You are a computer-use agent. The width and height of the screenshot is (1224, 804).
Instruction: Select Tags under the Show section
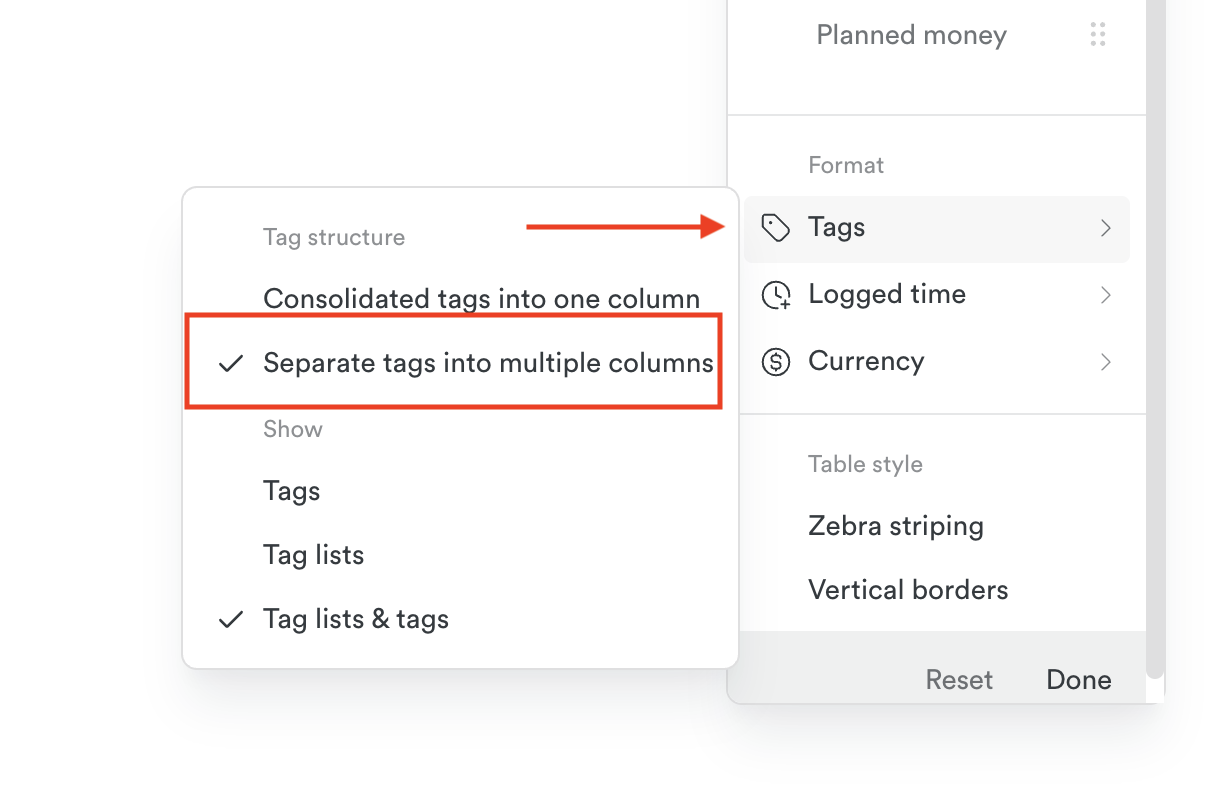[291, 490]
